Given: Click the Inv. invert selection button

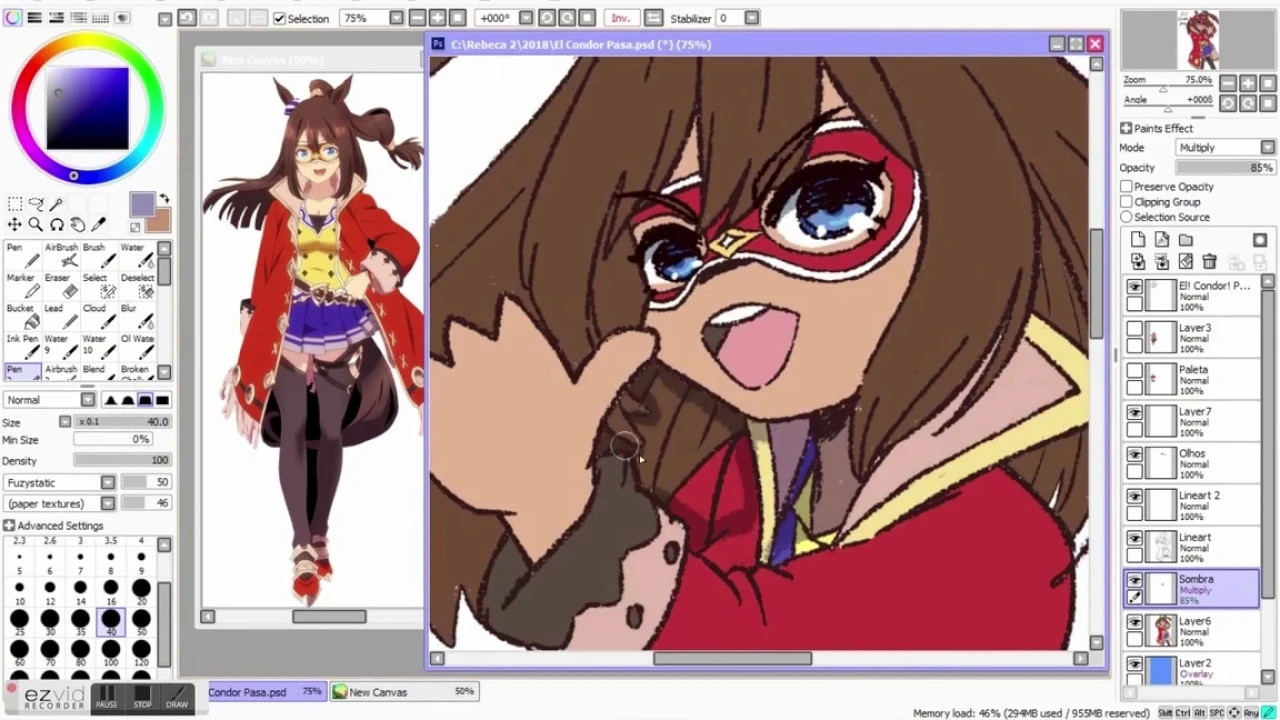Looking at the screenshot, I should point(620,18).
